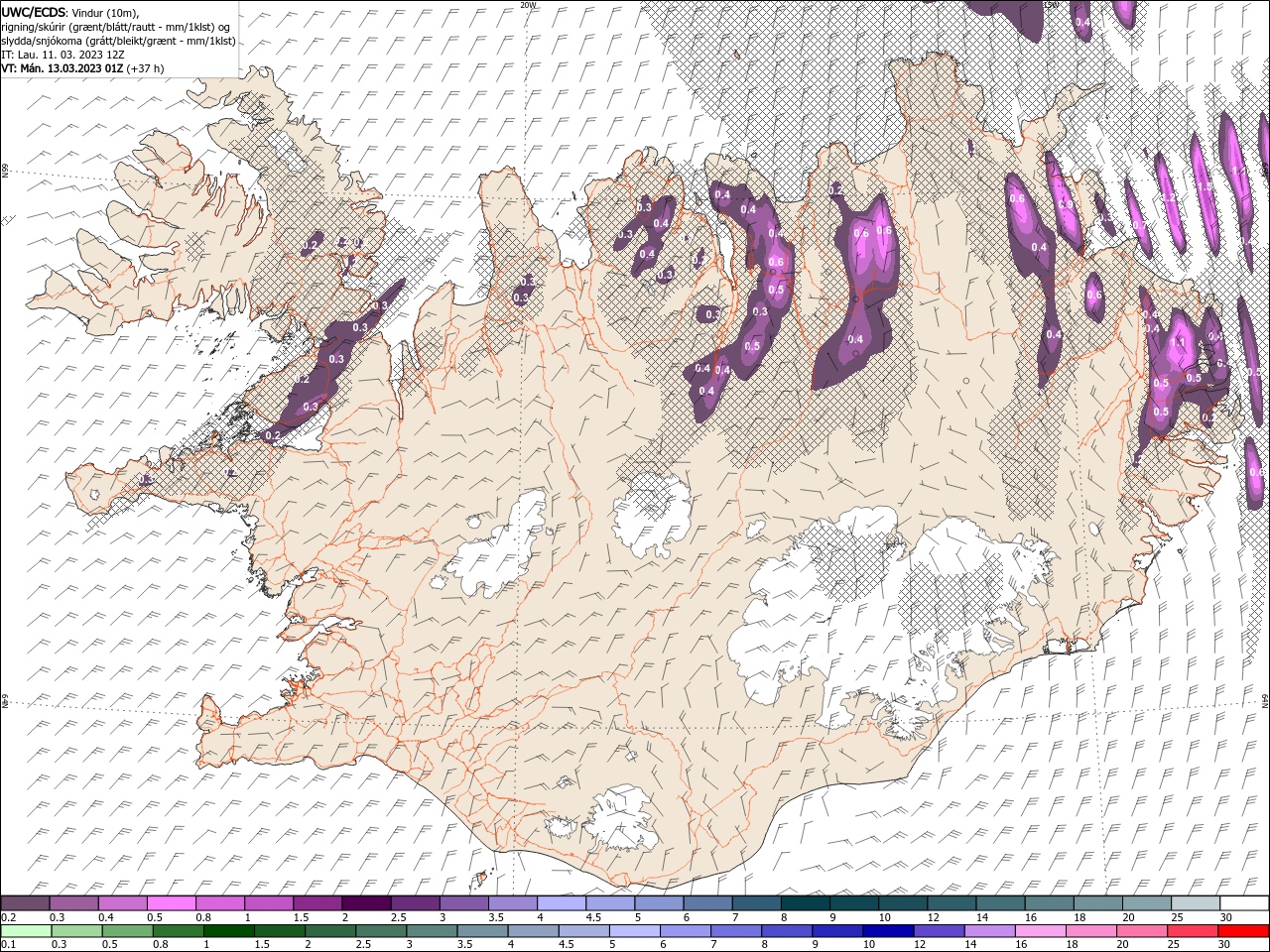
Task: Click the bright red lower swatch starting at 30
Action: click(1242, 931)
